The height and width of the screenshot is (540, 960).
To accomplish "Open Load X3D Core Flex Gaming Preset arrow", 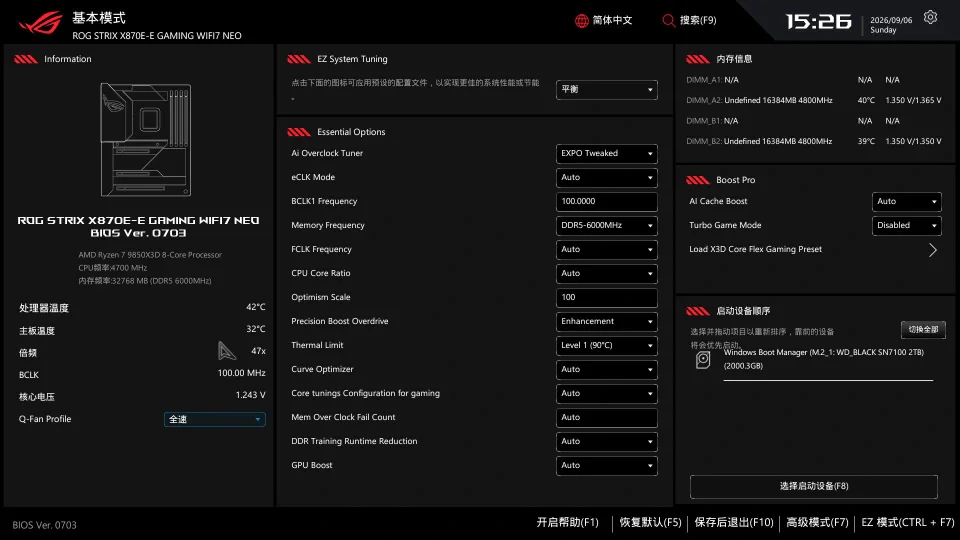I will point(932,250).
